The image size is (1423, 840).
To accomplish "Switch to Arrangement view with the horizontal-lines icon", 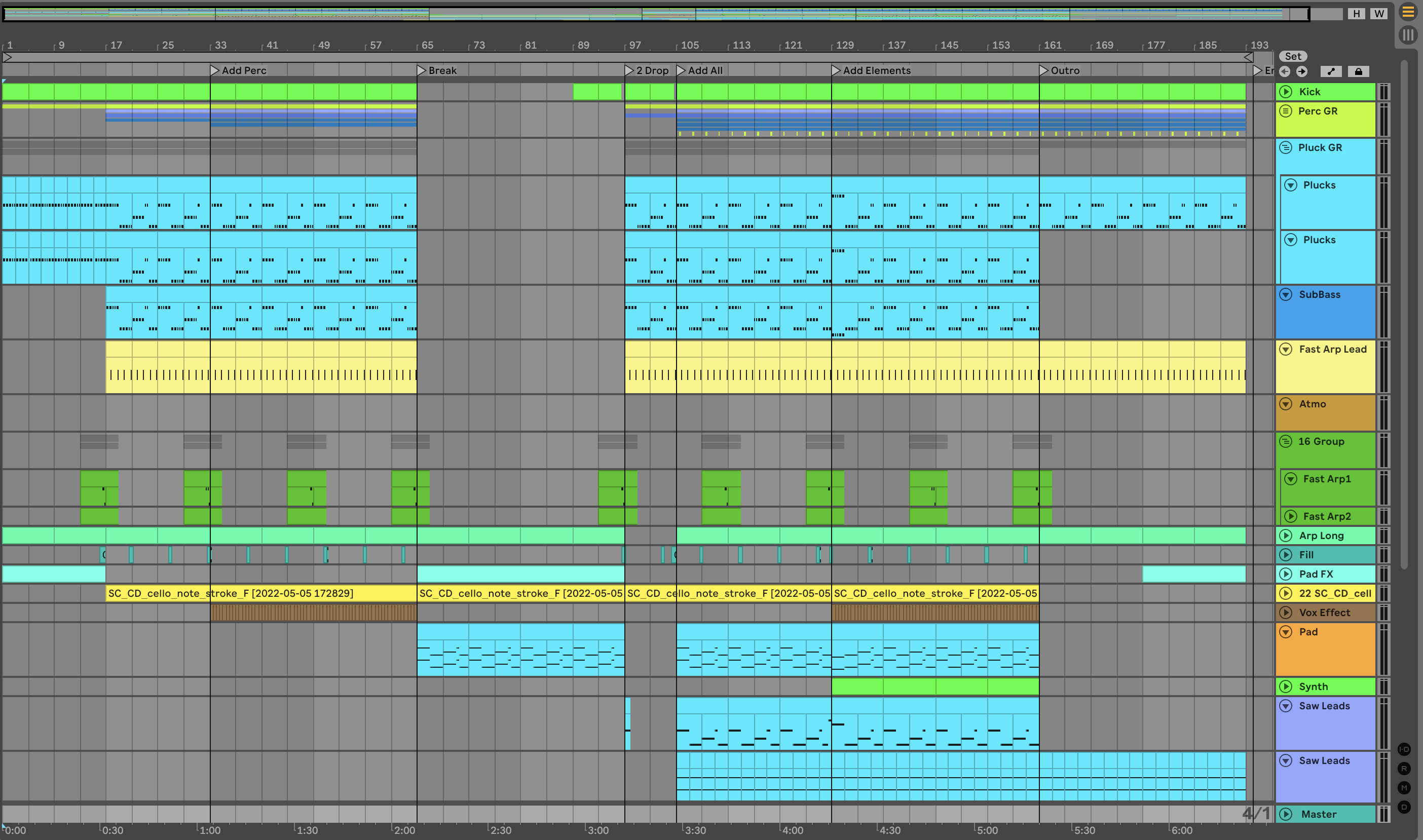I will [x=1408, y=12].
